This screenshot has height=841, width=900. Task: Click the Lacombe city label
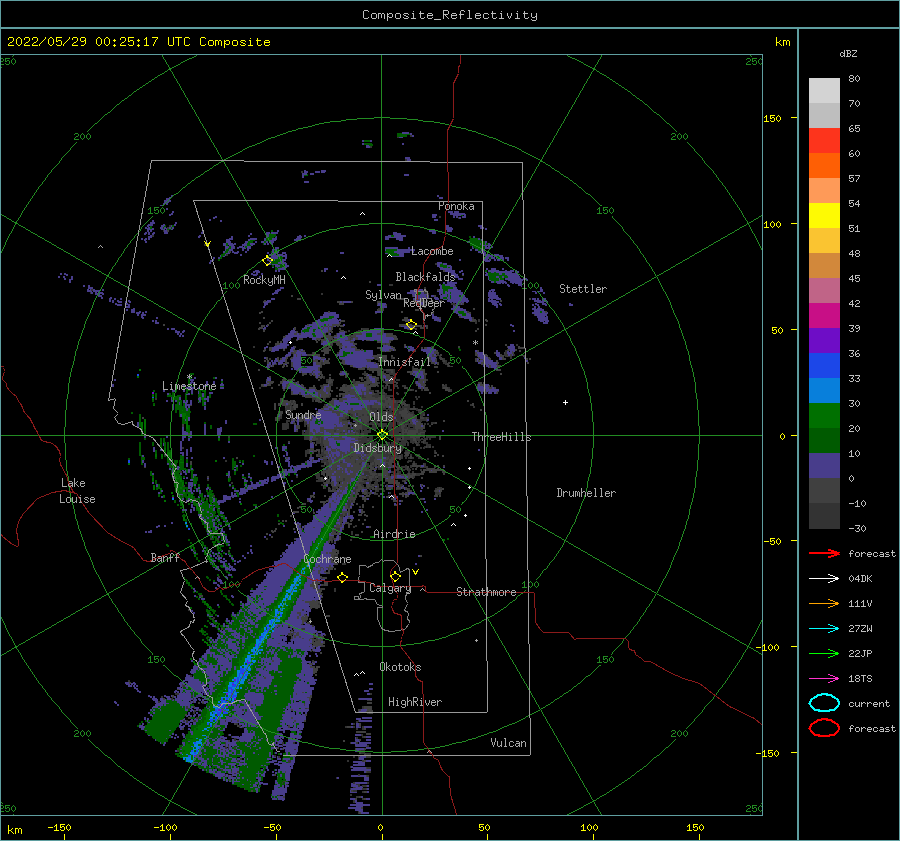432,251
